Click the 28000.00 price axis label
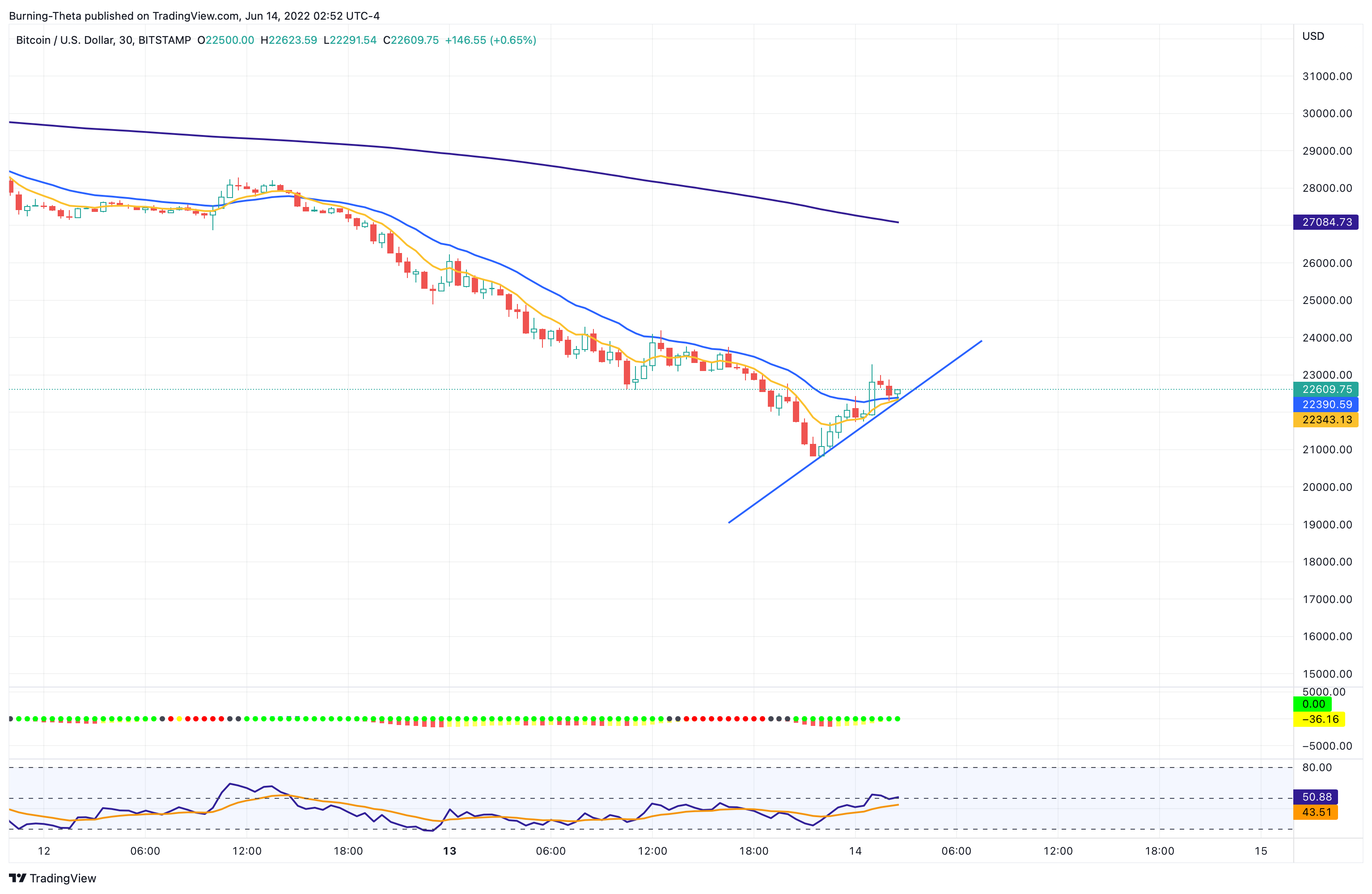Viewport: 1372px width, 894px height. coord(1327,188)
